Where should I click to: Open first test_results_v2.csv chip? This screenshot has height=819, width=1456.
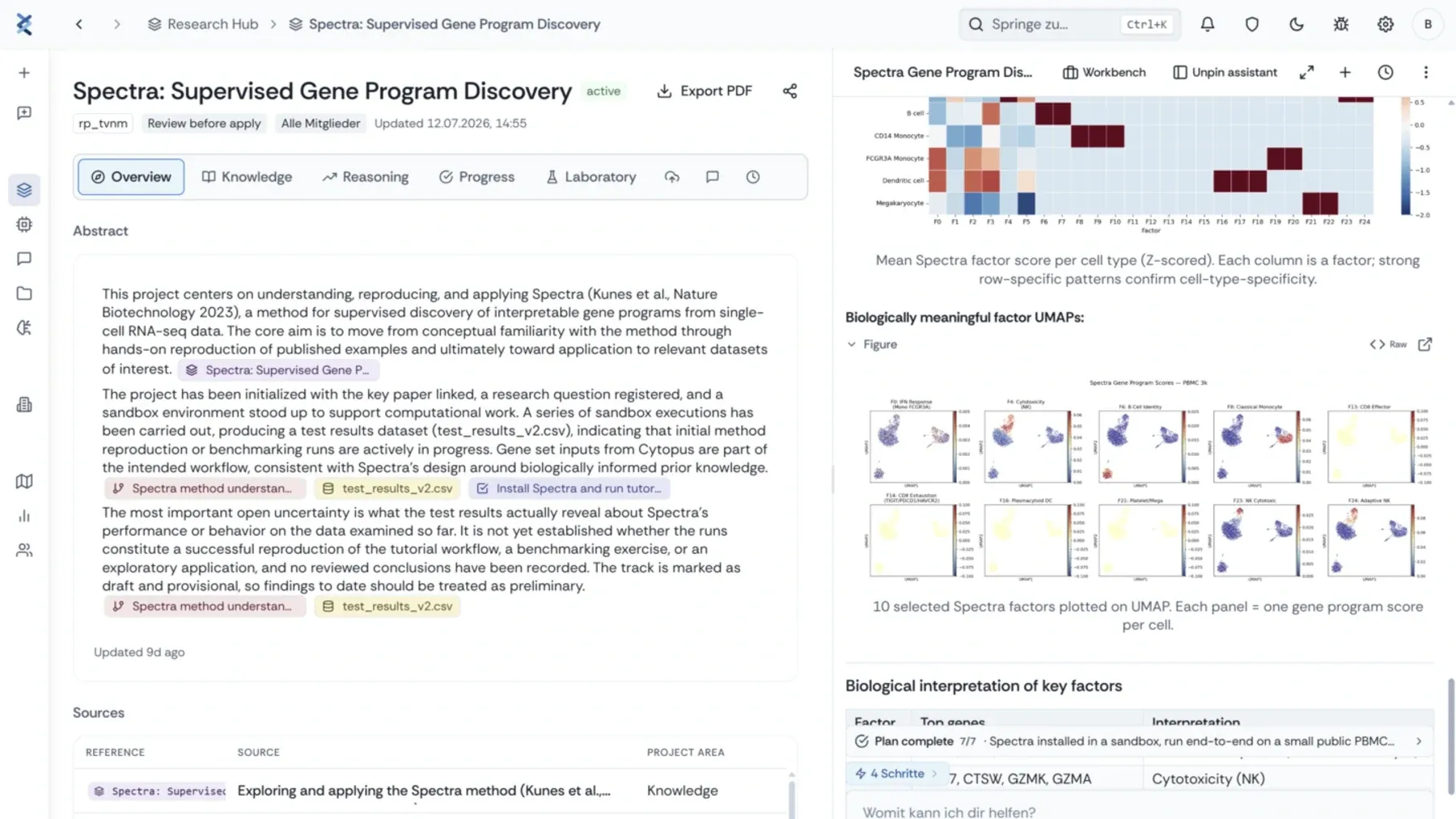pos(387,488)
